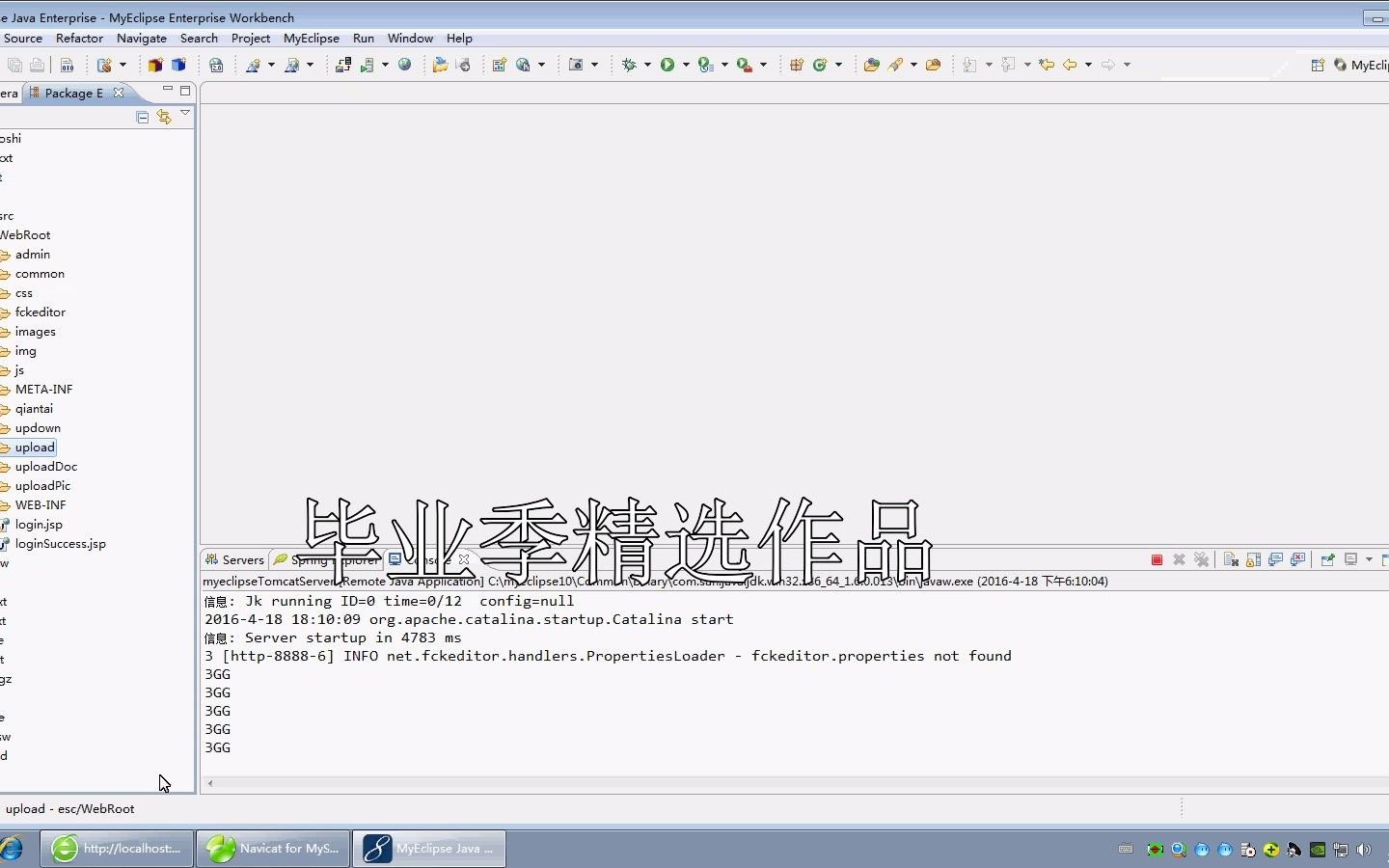Click the Deploy MyEclipse J2EE project icon
This screenshot has width=1389, height=868.
click(x=343, y=65)
